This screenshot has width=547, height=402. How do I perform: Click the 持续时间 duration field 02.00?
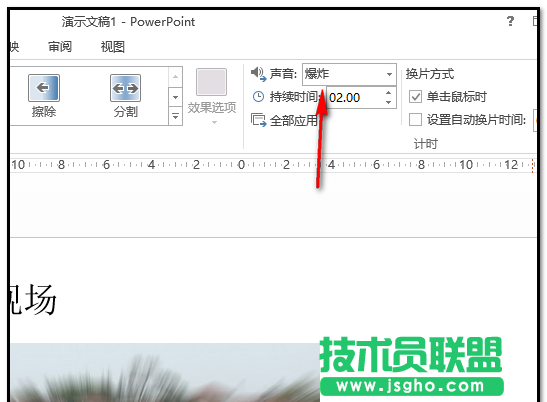355,97
